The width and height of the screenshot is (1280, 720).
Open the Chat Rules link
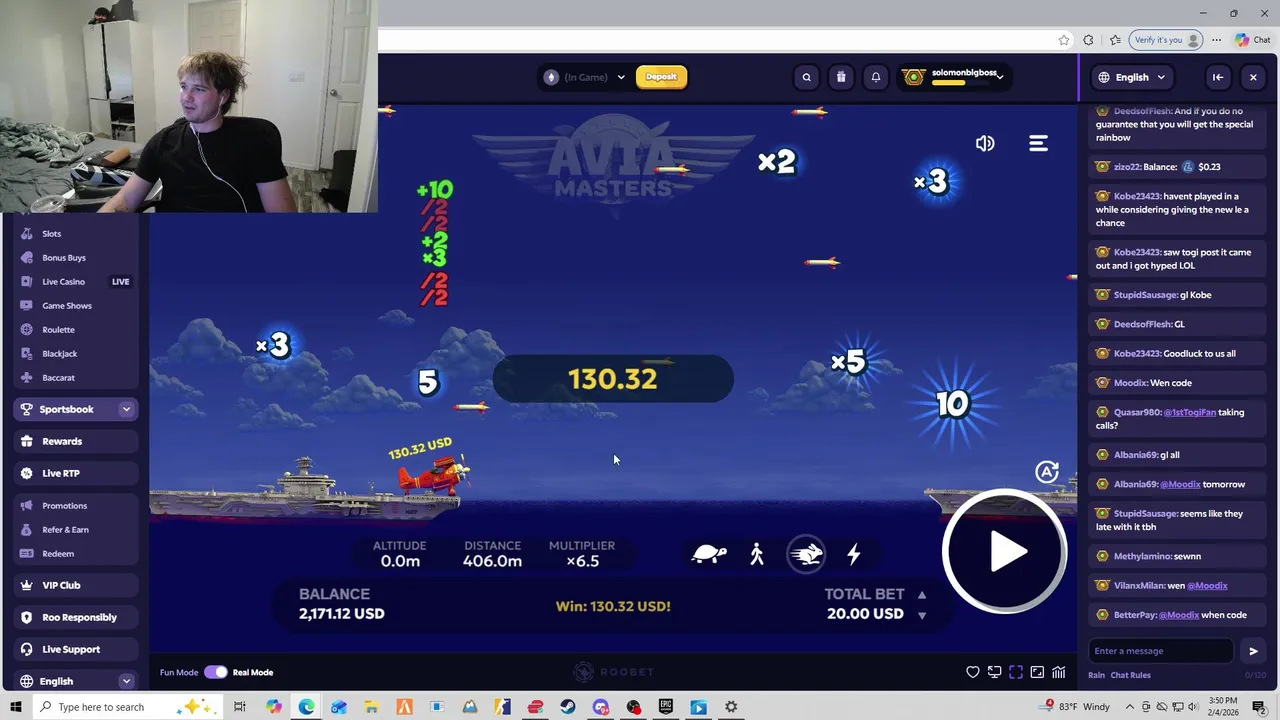(1131, 675)
